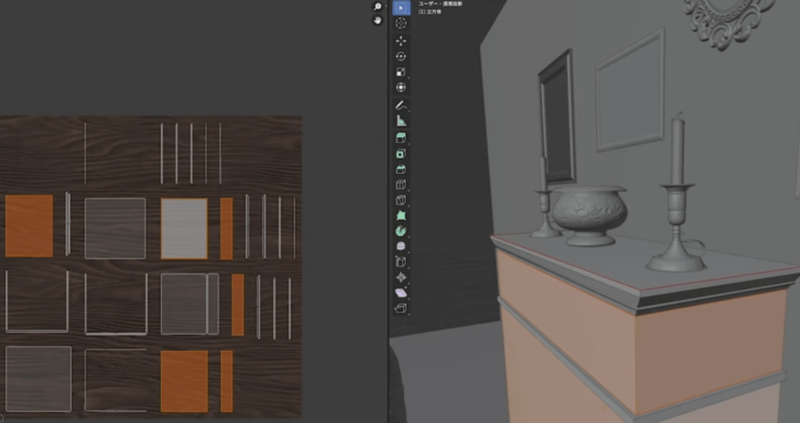
Task: Choose the Add Cube tool
Action: [x=401, y=137]
